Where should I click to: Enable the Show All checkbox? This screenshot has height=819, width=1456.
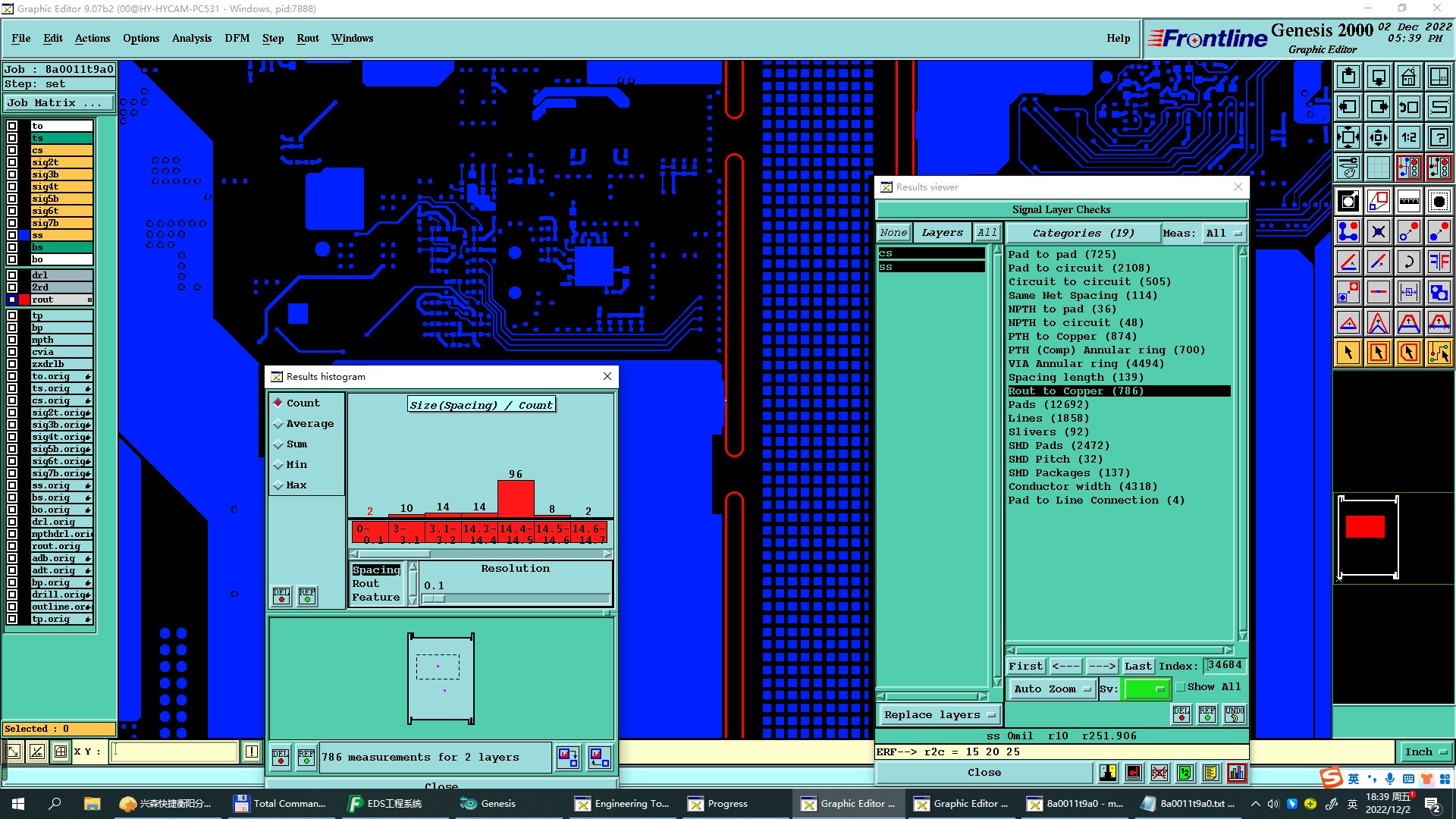(x=1181, y=687)
